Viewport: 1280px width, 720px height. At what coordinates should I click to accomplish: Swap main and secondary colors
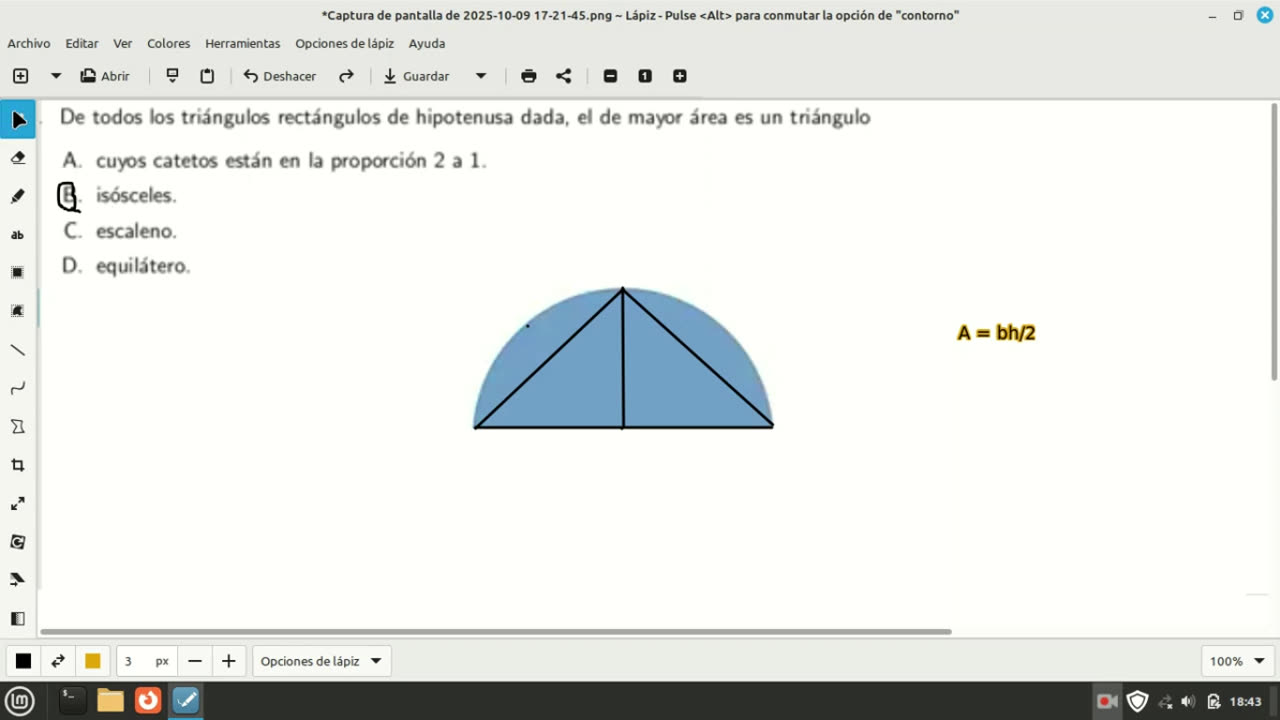(x=58, y=661)
